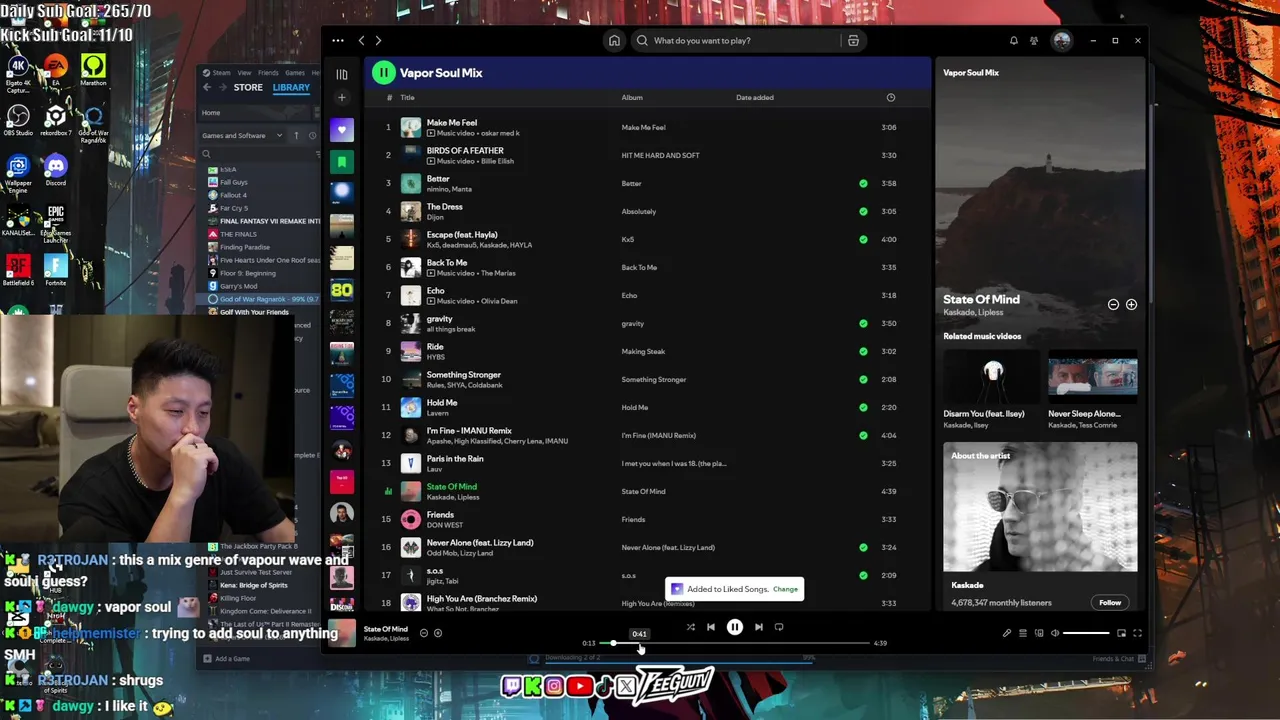Toggle shuffle in the Spotify player bar

[x=690, y=627]
